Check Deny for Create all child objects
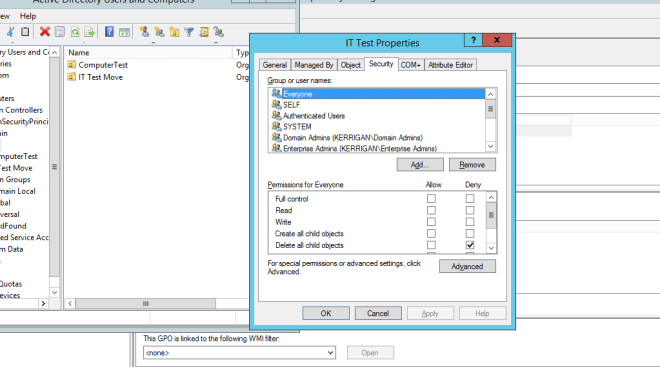 (470, 233)
